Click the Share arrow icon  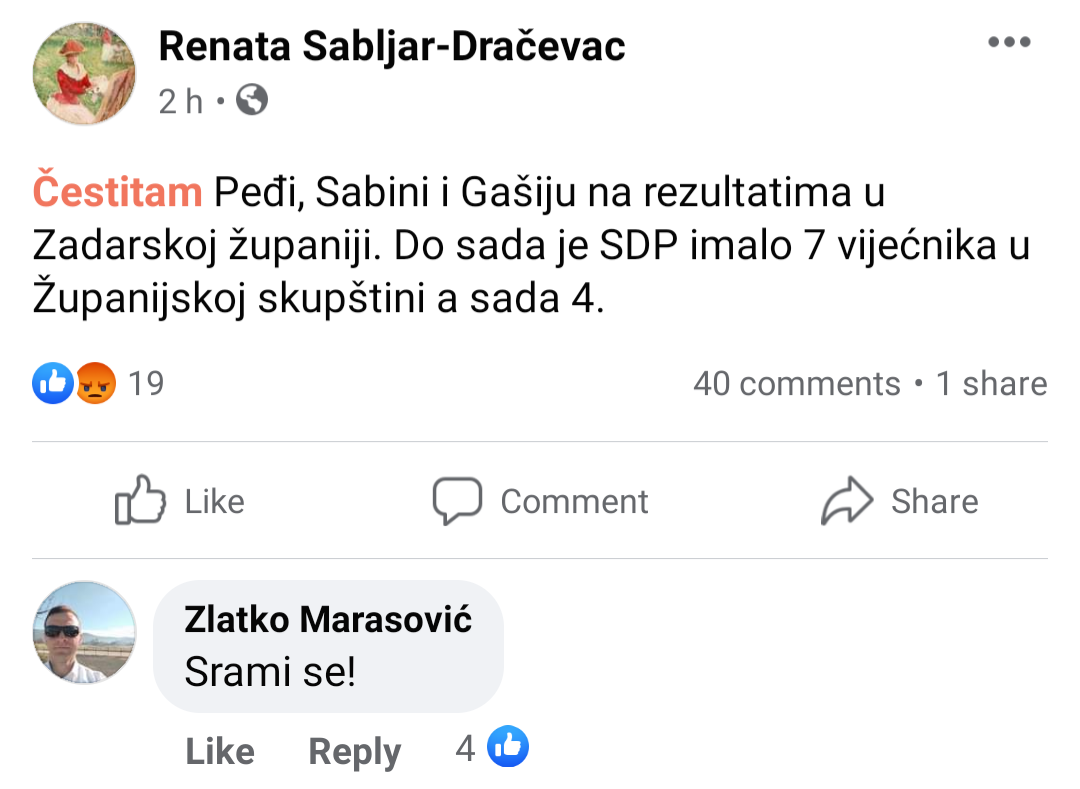click(846, 500)
